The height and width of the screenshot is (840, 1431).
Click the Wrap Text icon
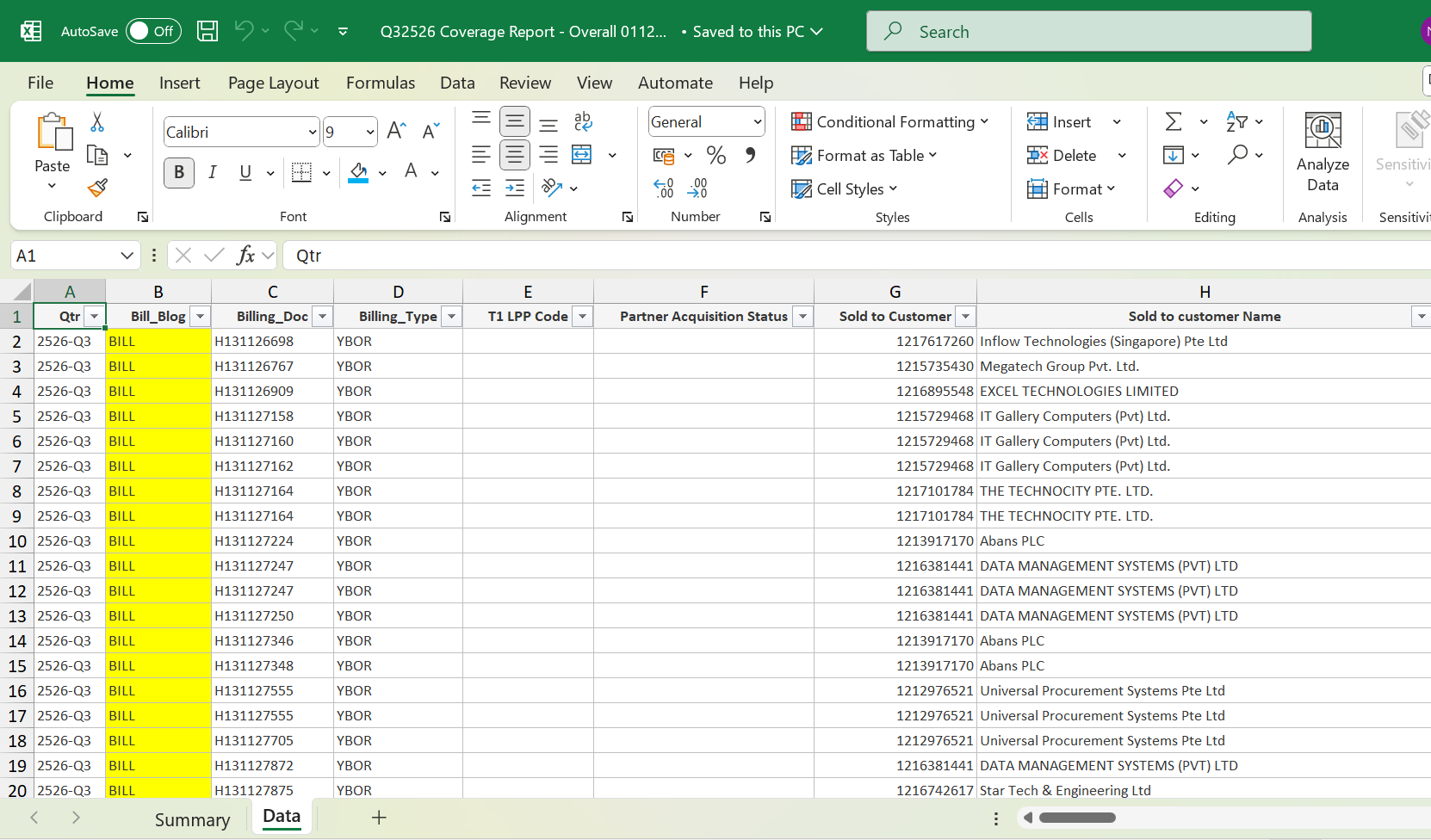(583, 122)
